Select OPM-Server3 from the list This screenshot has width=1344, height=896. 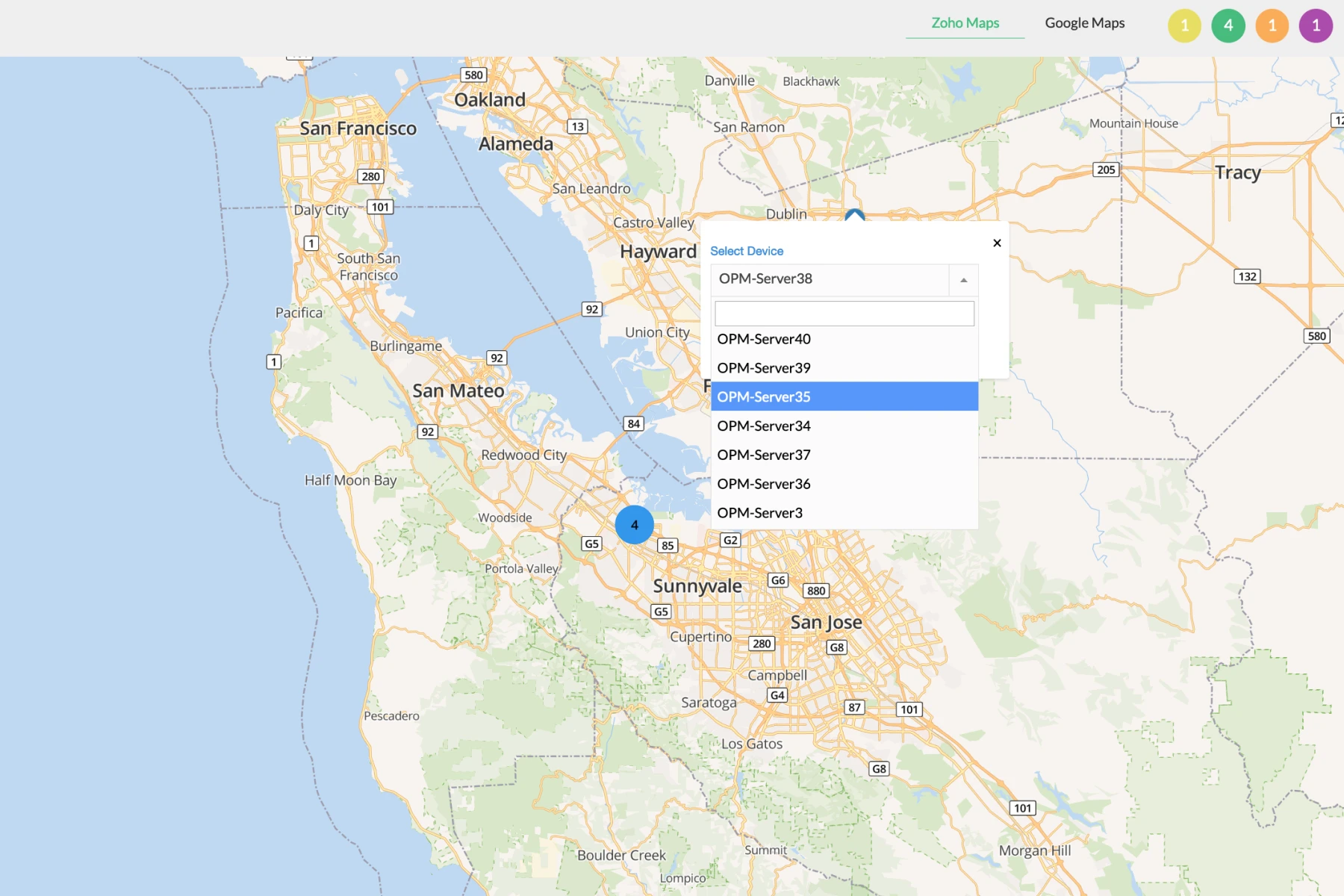pyautogui.click(x=844, y=513)
